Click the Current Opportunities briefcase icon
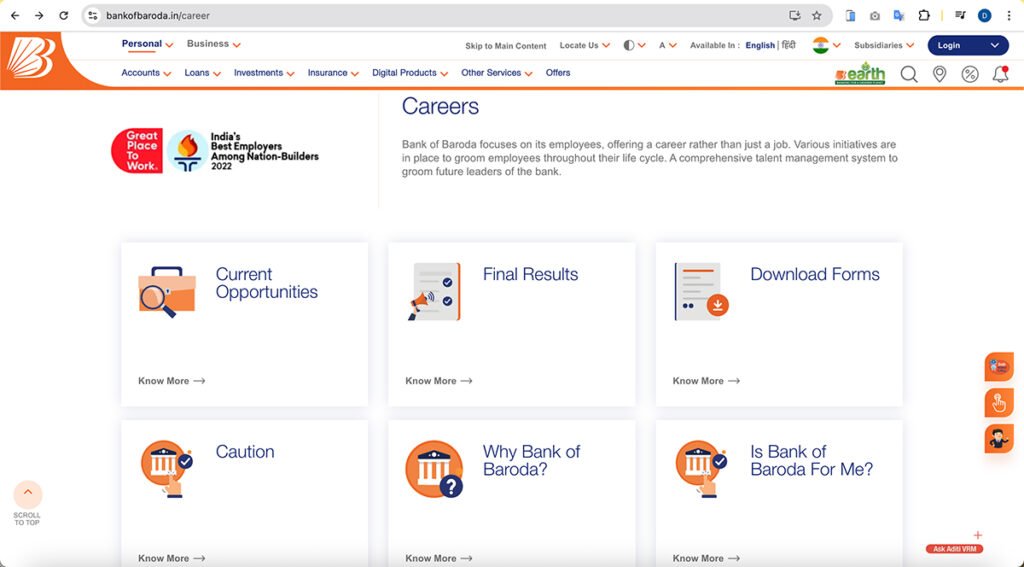This screenshot has height=567, width=1024. coord(167,291)
